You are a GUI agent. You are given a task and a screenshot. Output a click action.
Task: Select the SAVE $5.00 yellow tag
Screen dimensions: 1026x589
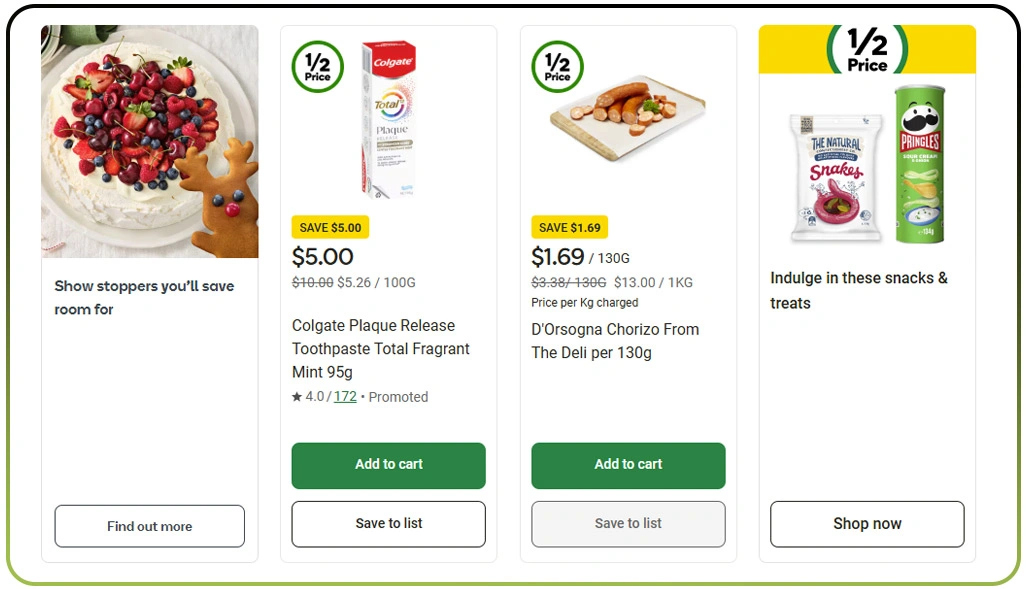coord(329,227)
